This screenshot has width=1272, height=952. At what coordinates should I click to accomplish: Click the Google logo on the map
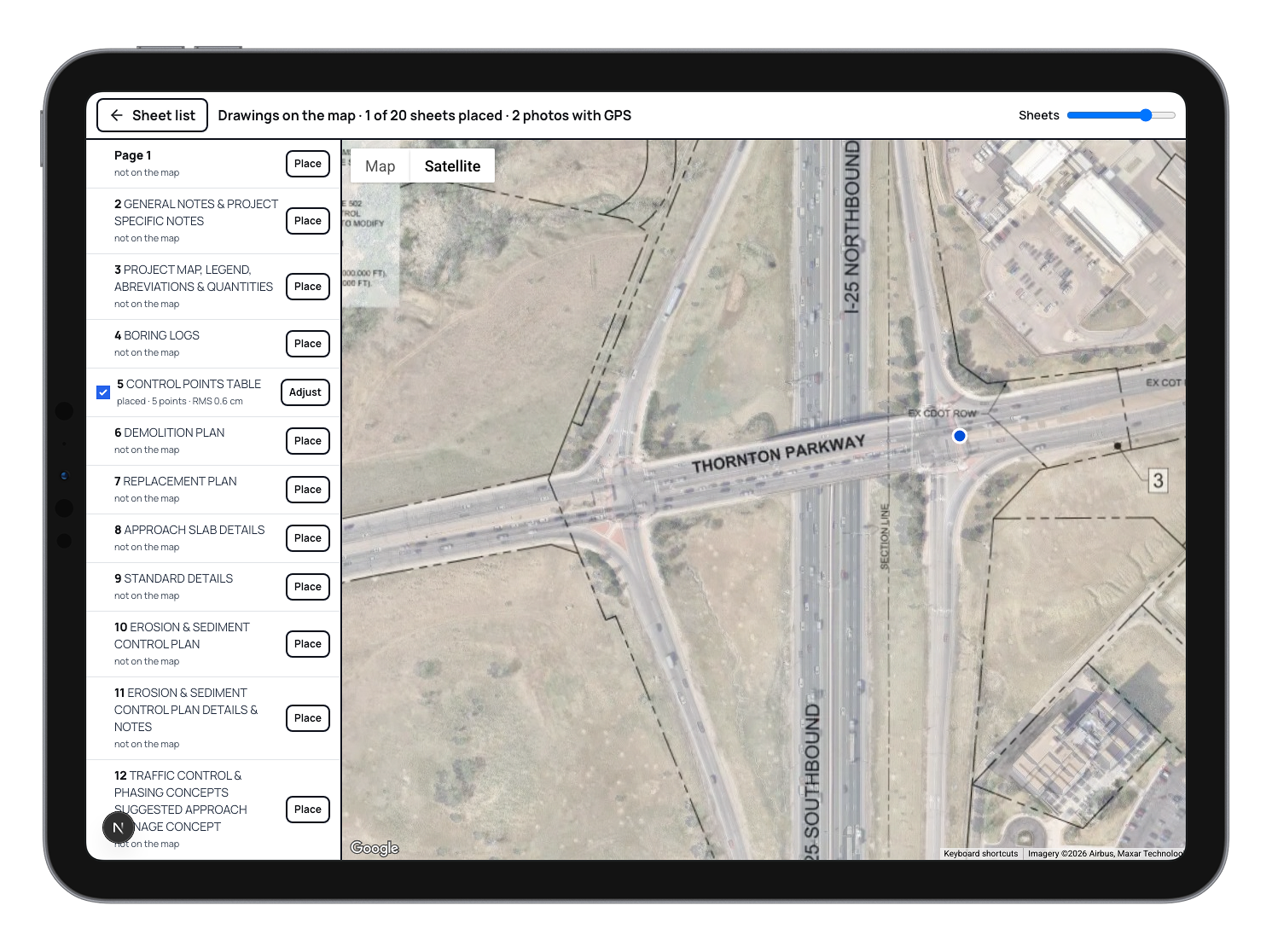click(375, 847)
